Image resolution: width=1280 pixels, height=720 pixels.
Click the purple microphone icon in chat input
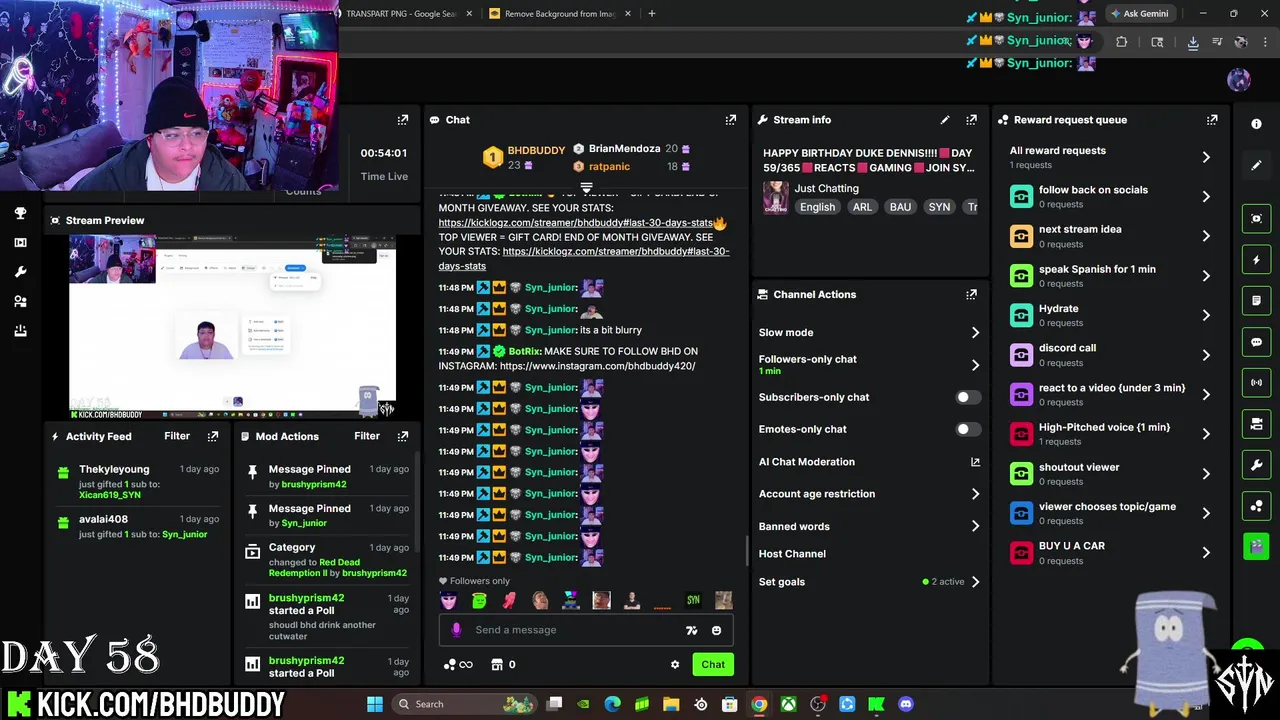pos(456,630)
